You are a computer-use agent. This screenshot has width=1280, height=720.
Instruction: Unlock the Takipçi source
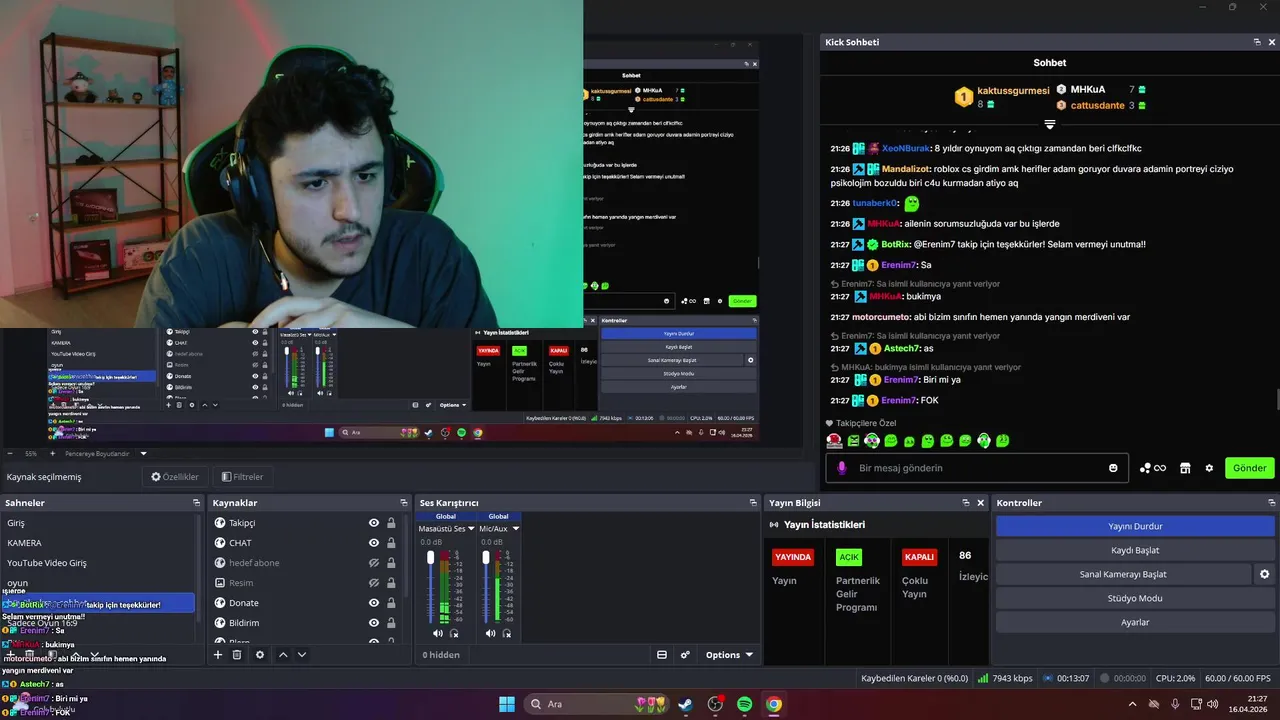tap(391, 523)
